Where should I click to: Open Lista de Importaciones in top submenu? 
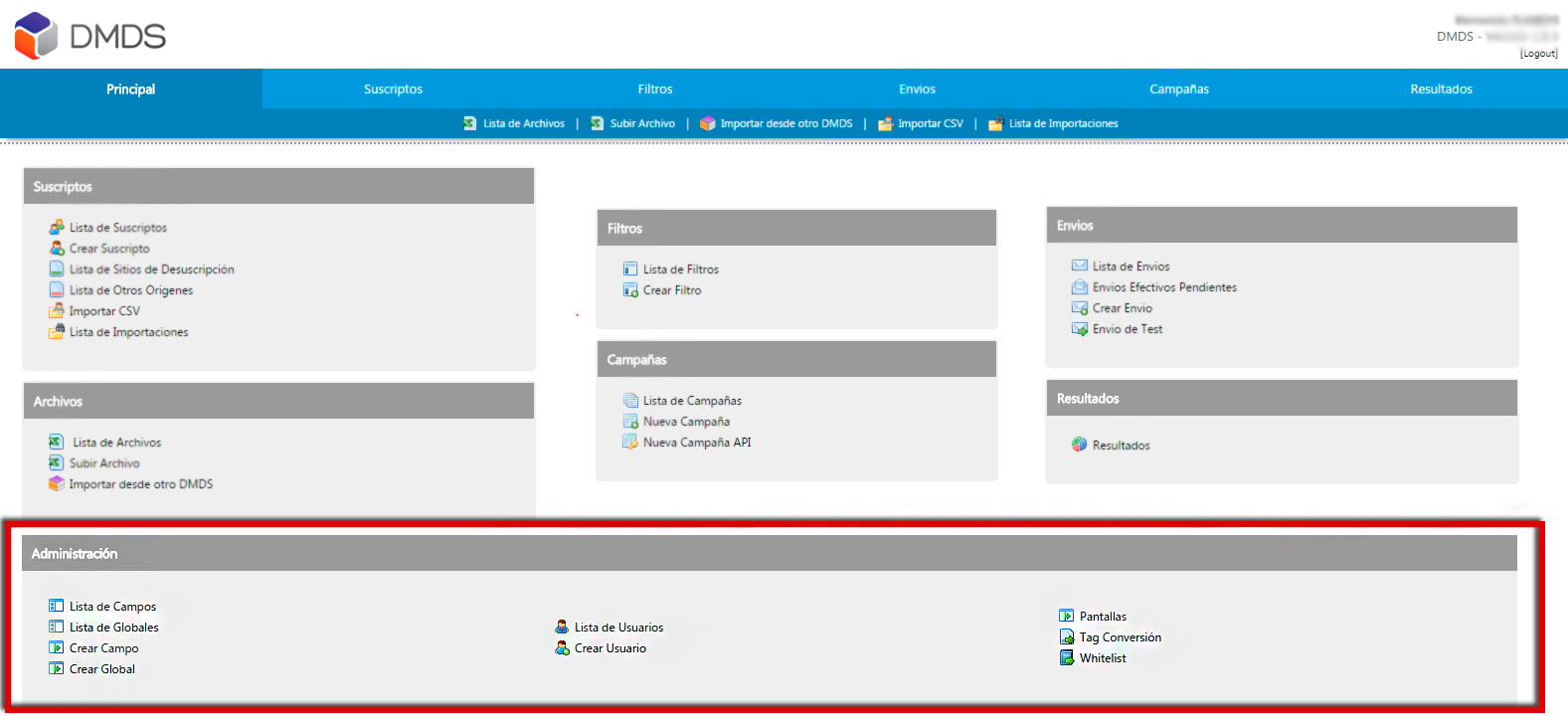click(x=1063, y=123)
